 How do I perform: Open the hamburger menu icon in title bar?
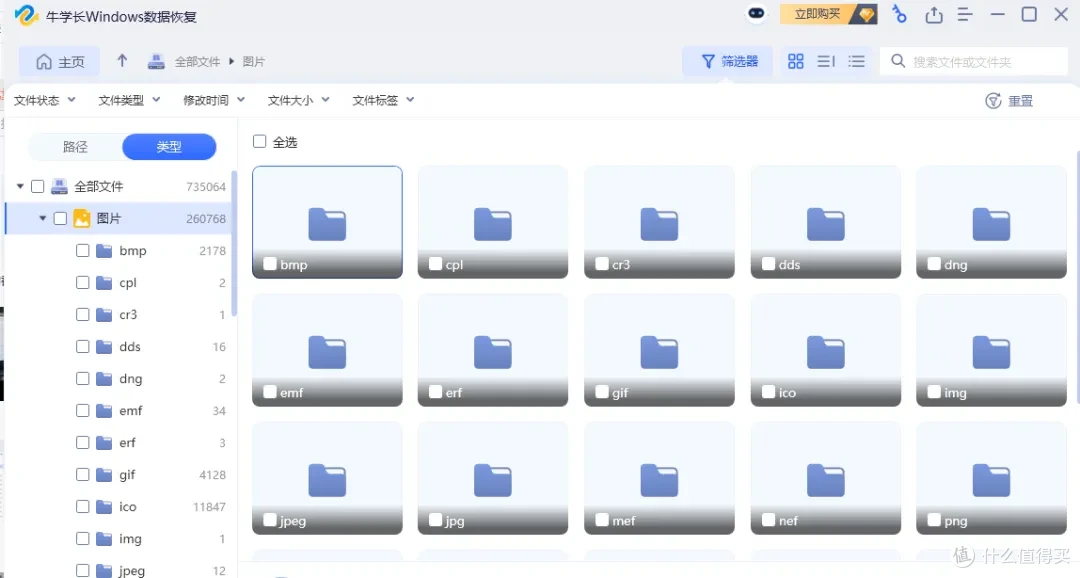(965, 14)
